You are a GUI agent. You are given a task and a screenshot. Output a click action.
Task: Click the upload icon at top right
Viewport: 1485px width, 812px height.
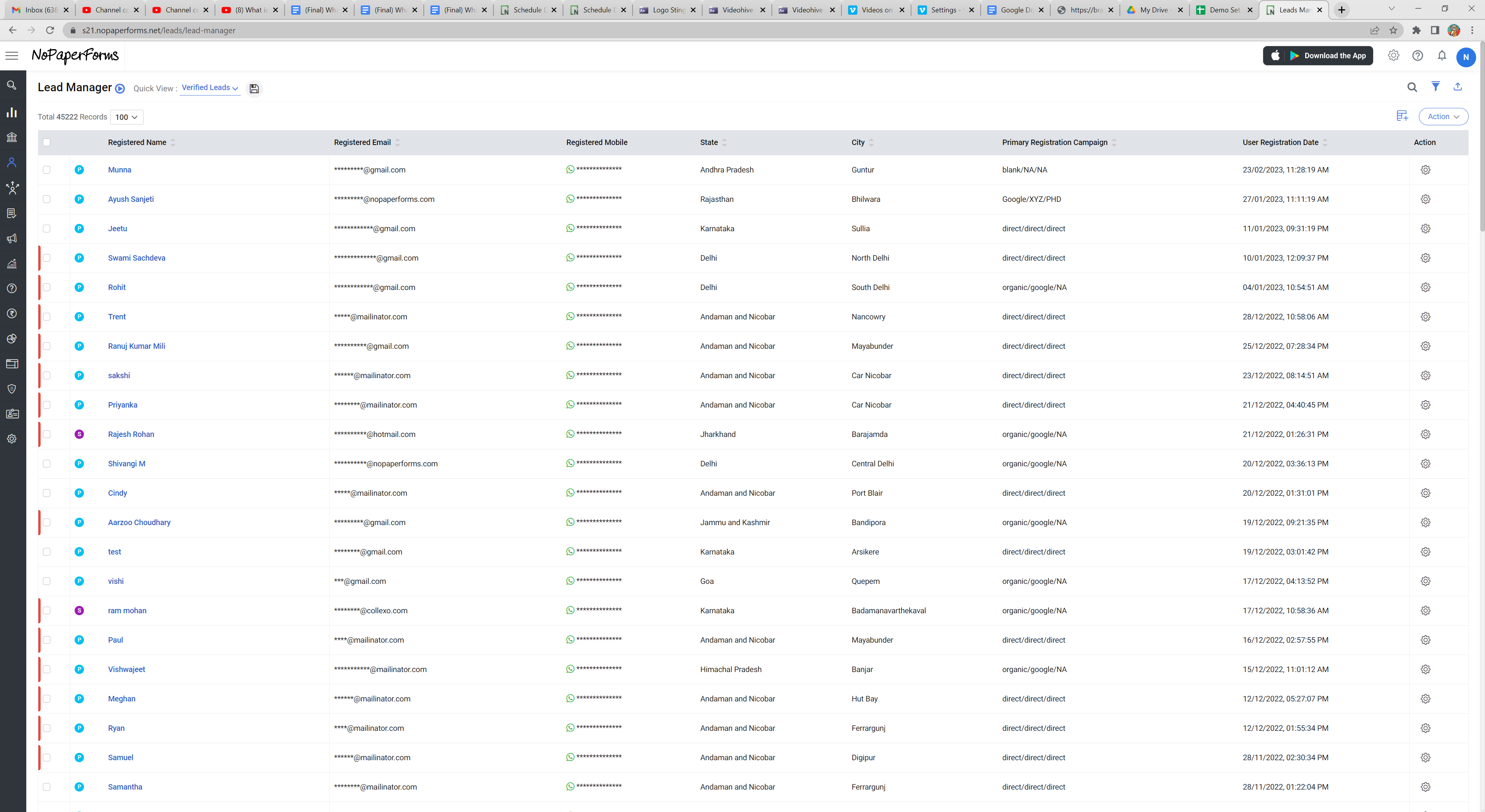1457,87
